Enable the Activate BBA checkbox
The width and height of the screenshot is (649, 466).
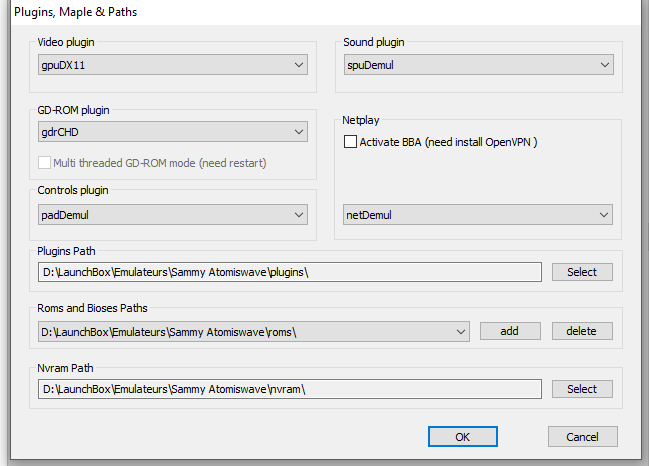[x=350, y=142]
